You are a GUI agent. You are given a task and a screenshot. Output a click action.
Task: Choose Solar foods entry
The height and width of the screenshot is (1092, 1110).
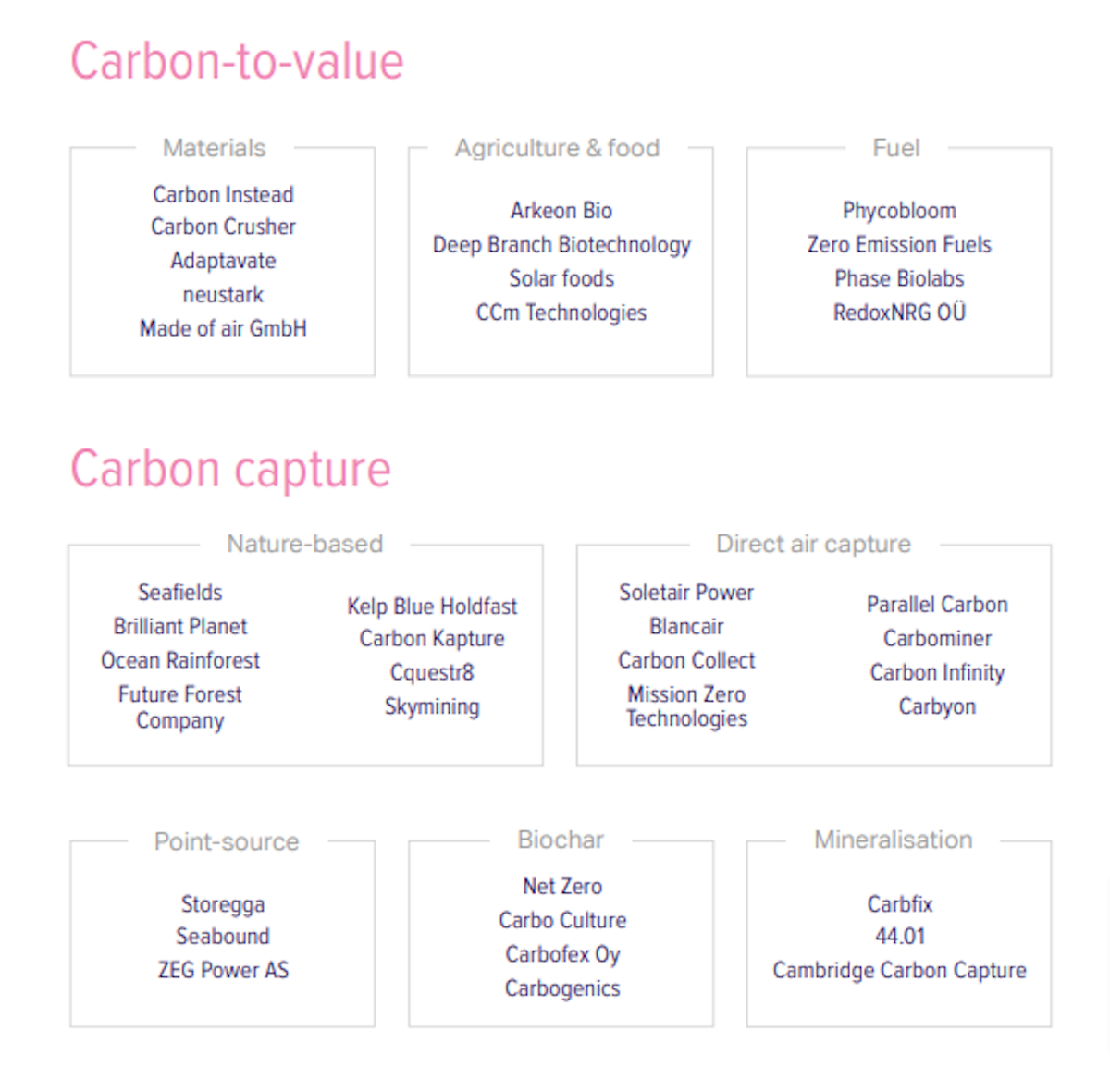561,278
